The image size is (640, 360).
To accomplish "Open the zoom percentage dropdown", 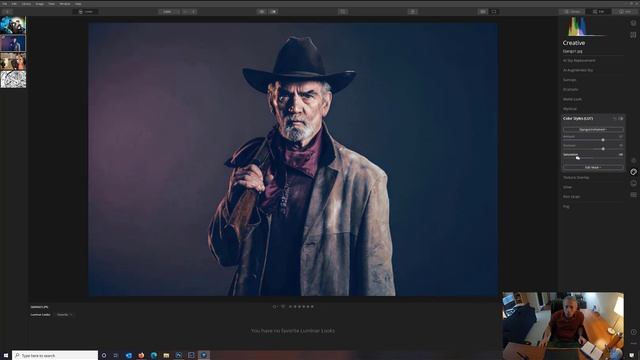I will (169, 12).
